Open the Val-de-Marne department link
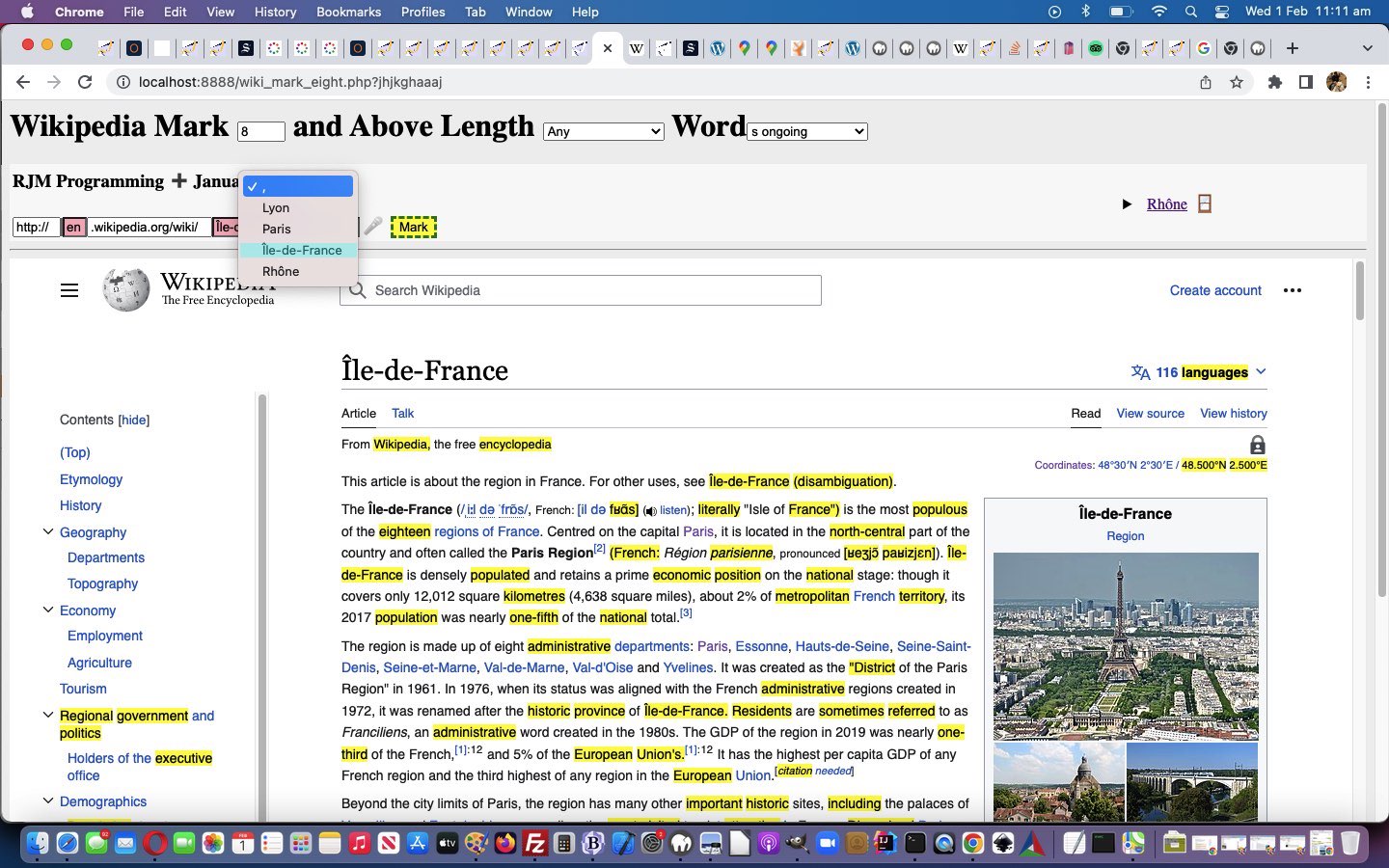The height and width of the screenshot is (868, 1389). (524, 667)
